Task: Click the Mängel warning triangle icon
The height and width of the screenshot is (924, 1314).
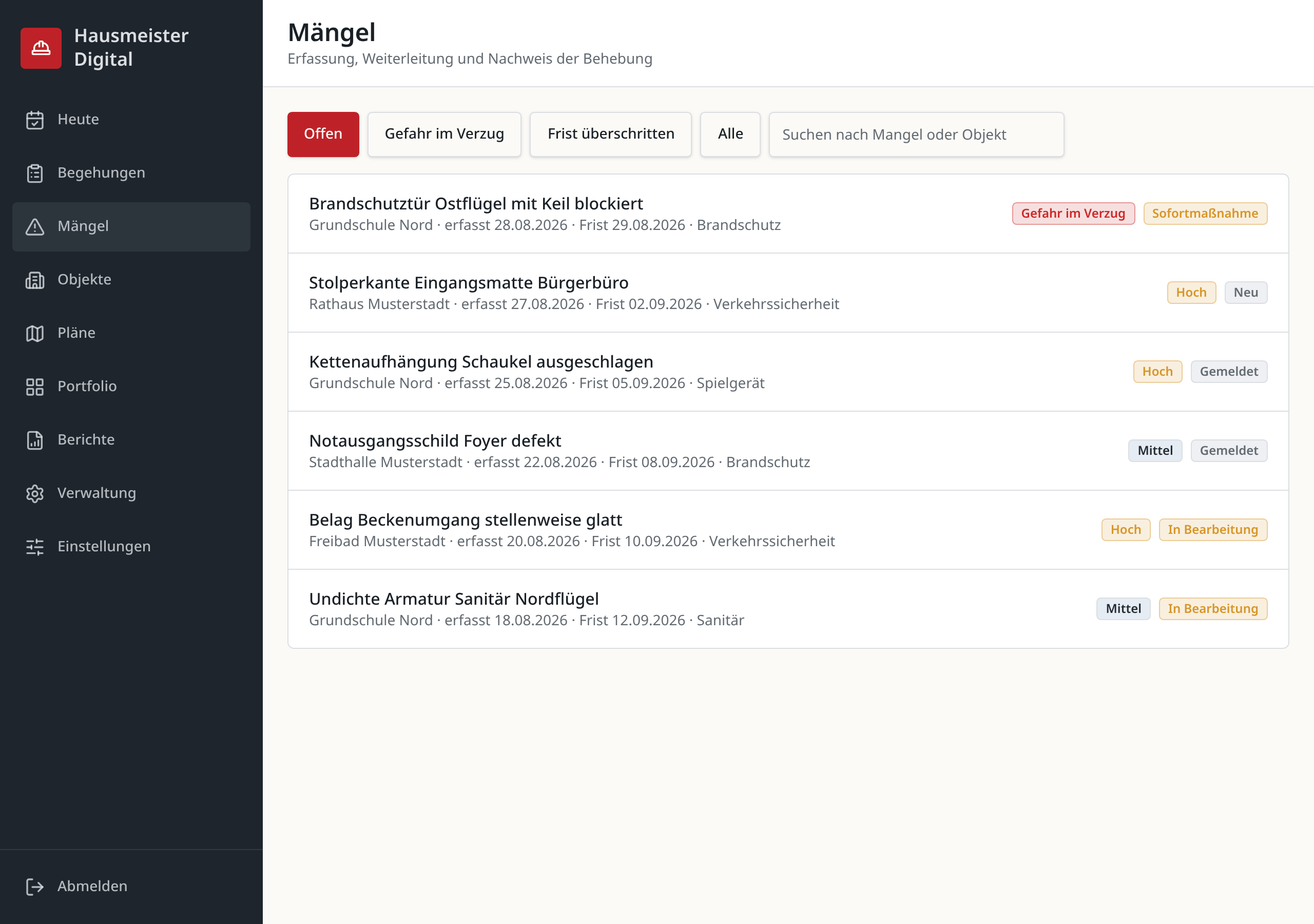Action: (x=35, y=227)
